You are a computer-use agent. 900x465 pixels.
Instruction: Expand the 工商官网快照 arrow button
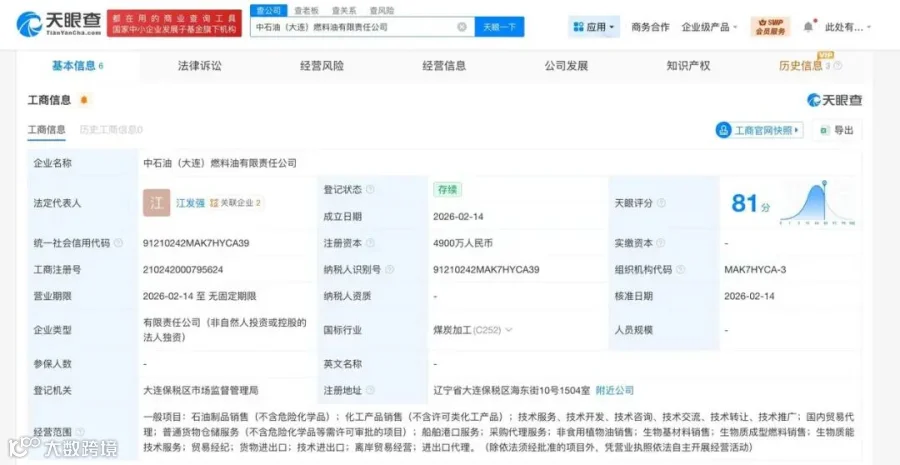pyautogui.click(x=759, y=130)
